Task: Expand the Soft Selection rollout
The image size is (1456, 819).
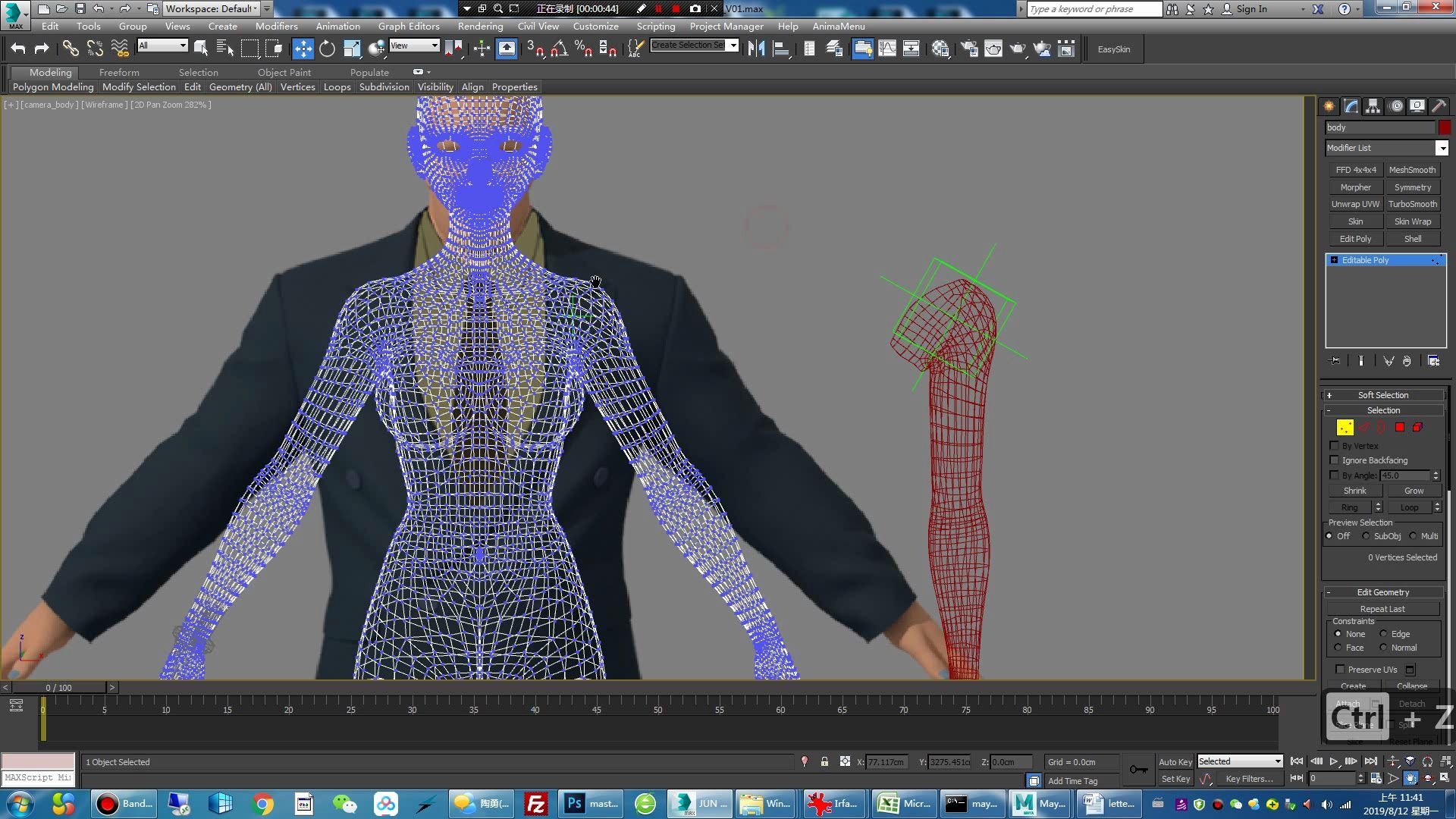Action: coord(1382,395)
